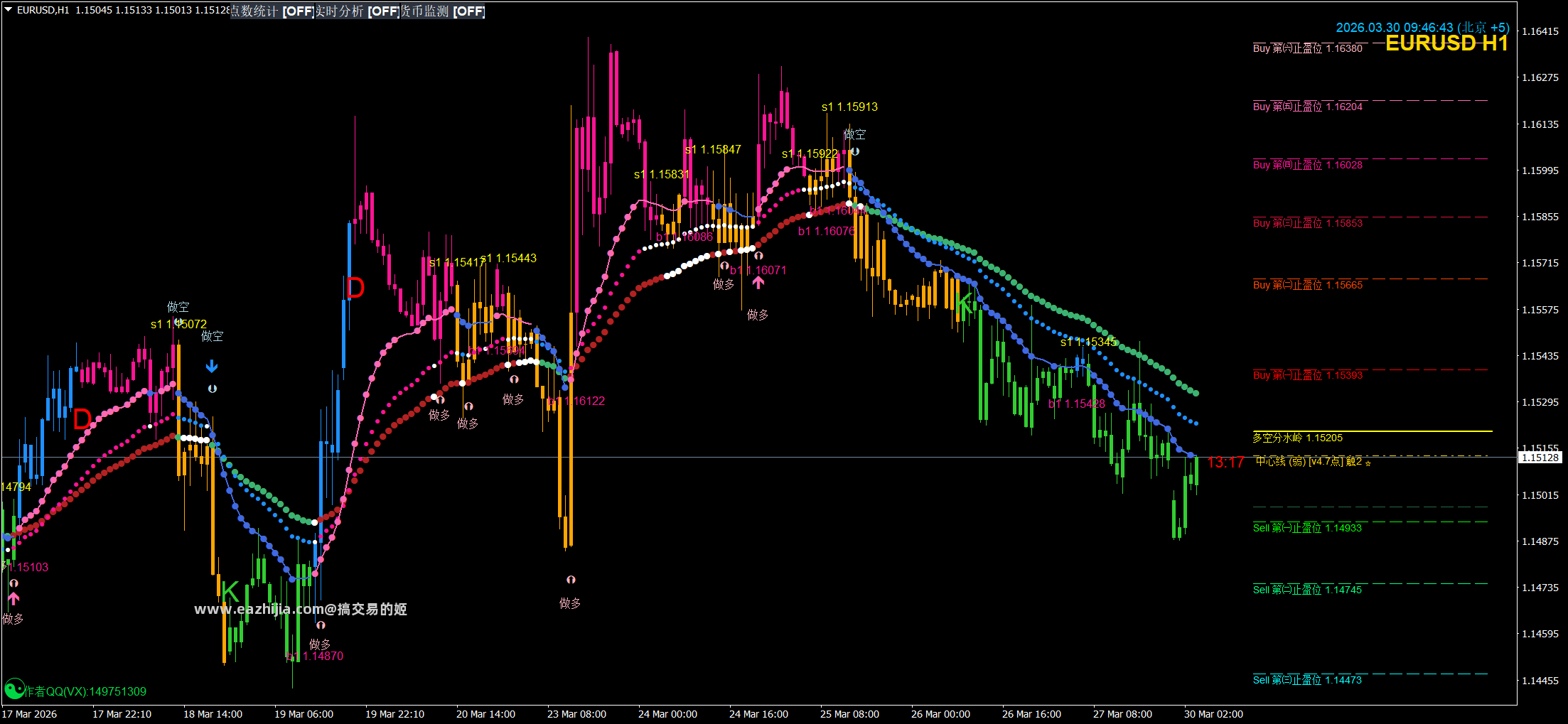The width and height of the screenshot is (1568, 724).
Task: Click the s1 1.15443 signal label
Action: [x=508, y=258]
